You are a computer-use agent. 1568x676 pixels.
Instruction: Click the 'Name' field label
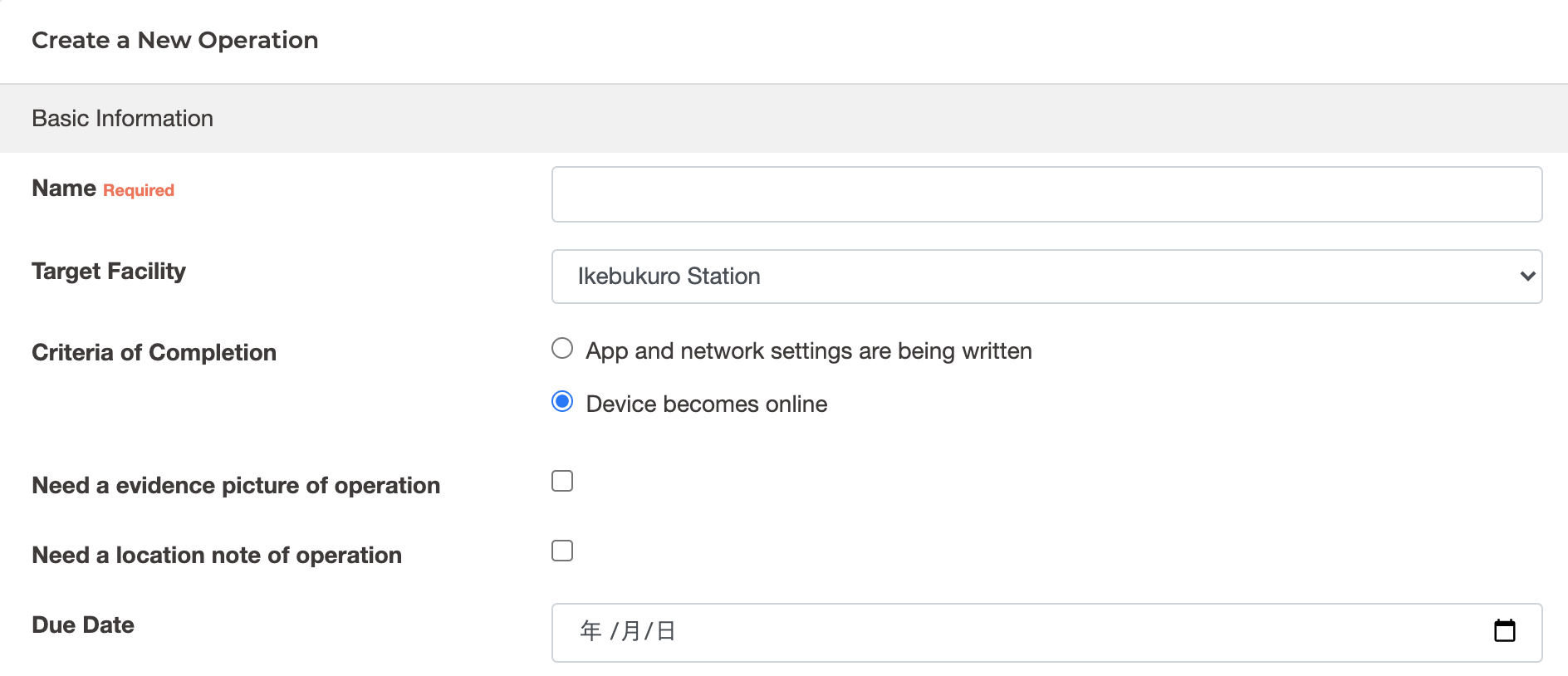point(64,189)
